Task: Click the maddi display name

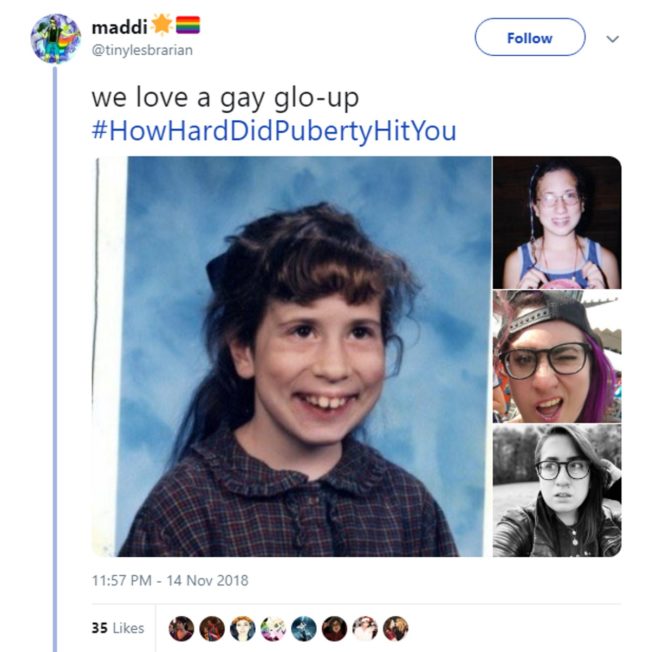Action: tap(119, 27)
